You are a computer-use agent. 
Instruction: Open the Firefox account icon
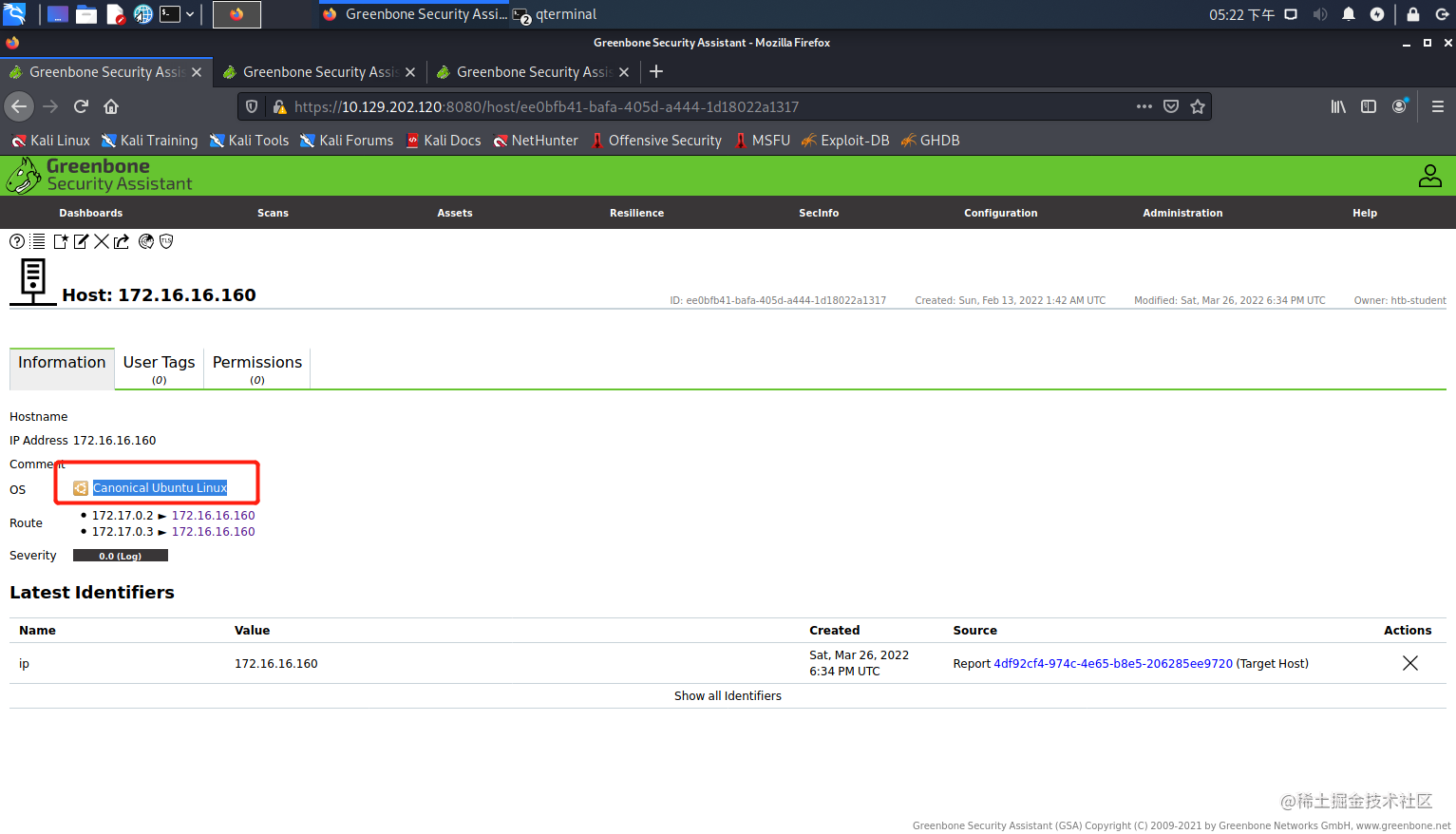click(x=1399, y=106)
